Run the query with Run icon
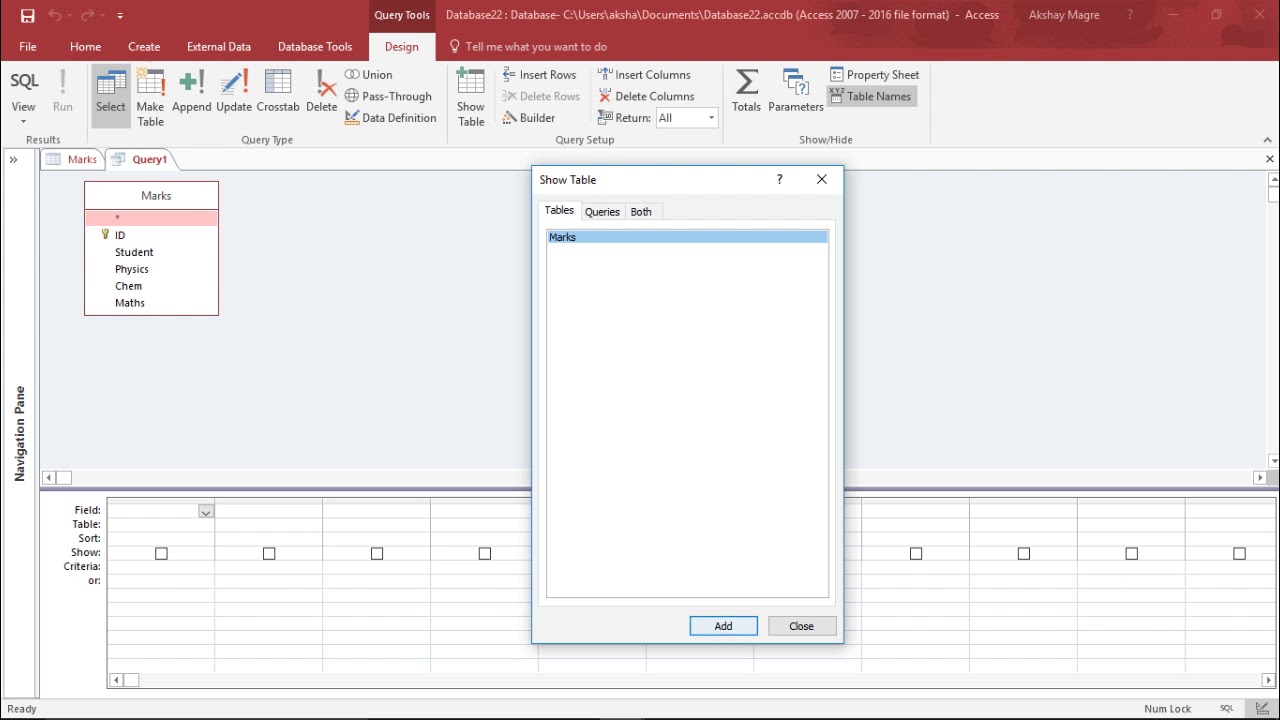The width and height of the screenshot is (1280, 720). (62, 91)
